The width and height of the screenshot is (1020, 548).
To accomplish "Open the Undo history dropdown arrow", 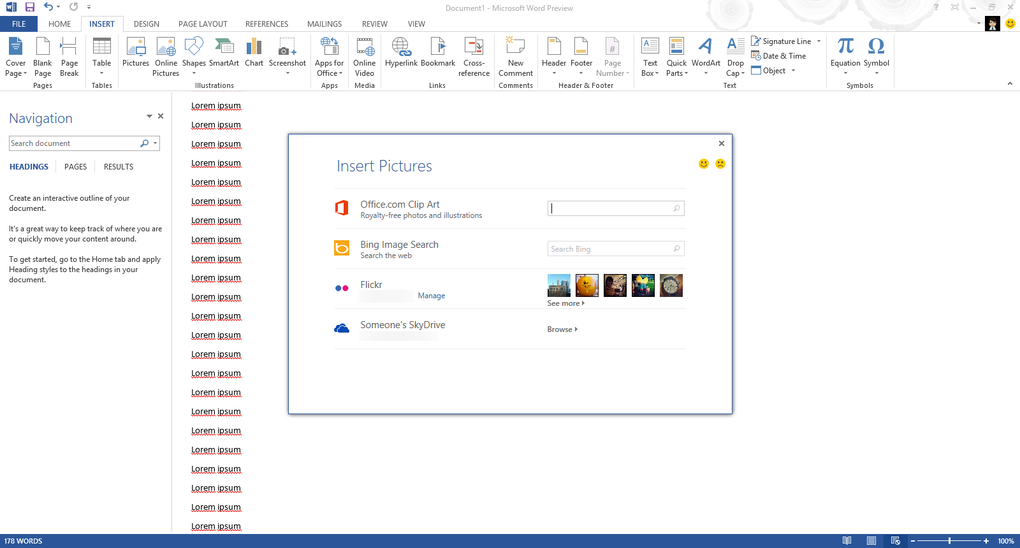I will click(x=59, y=7).
